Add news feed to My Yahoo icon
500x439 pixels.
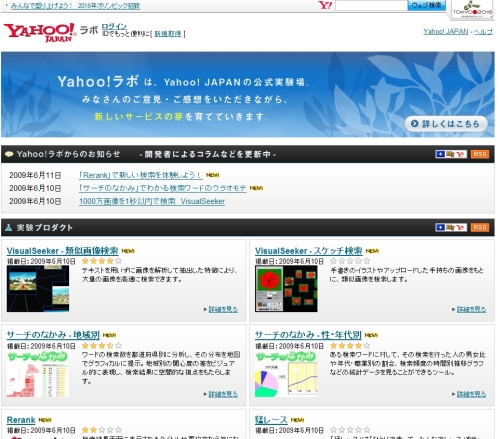(x=451, y=154)
